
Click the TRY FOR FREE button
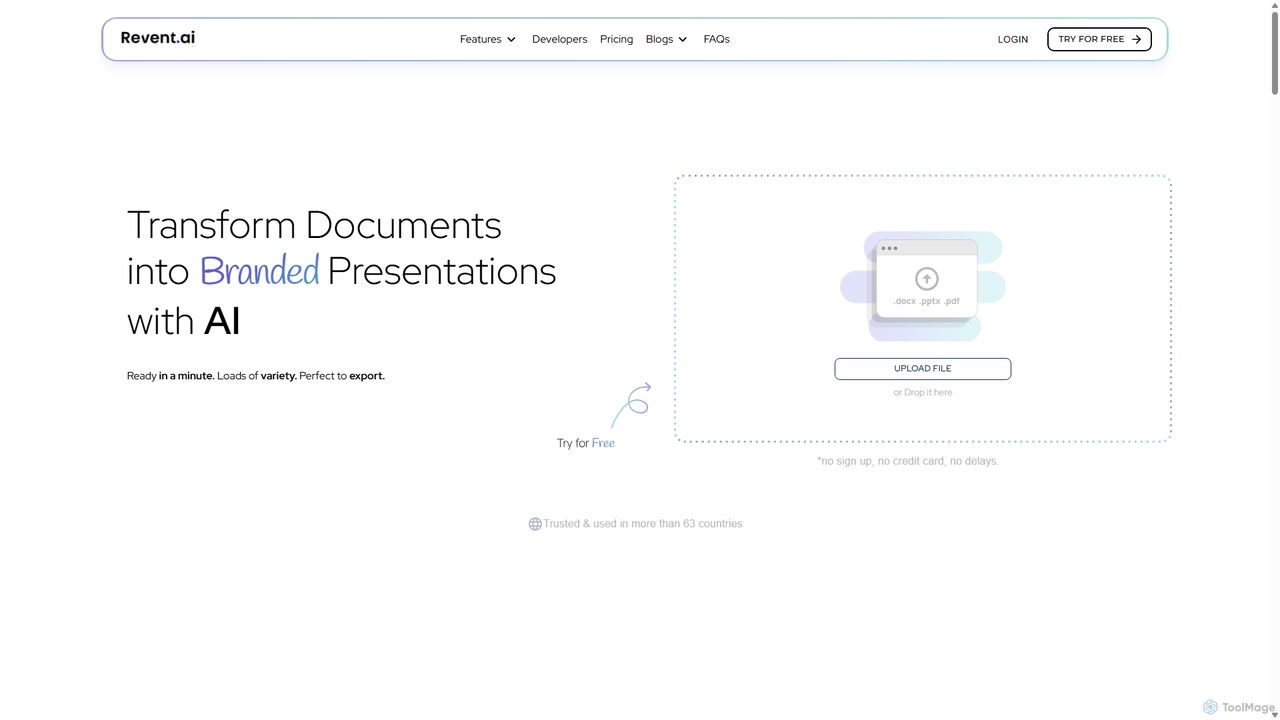1099,39
